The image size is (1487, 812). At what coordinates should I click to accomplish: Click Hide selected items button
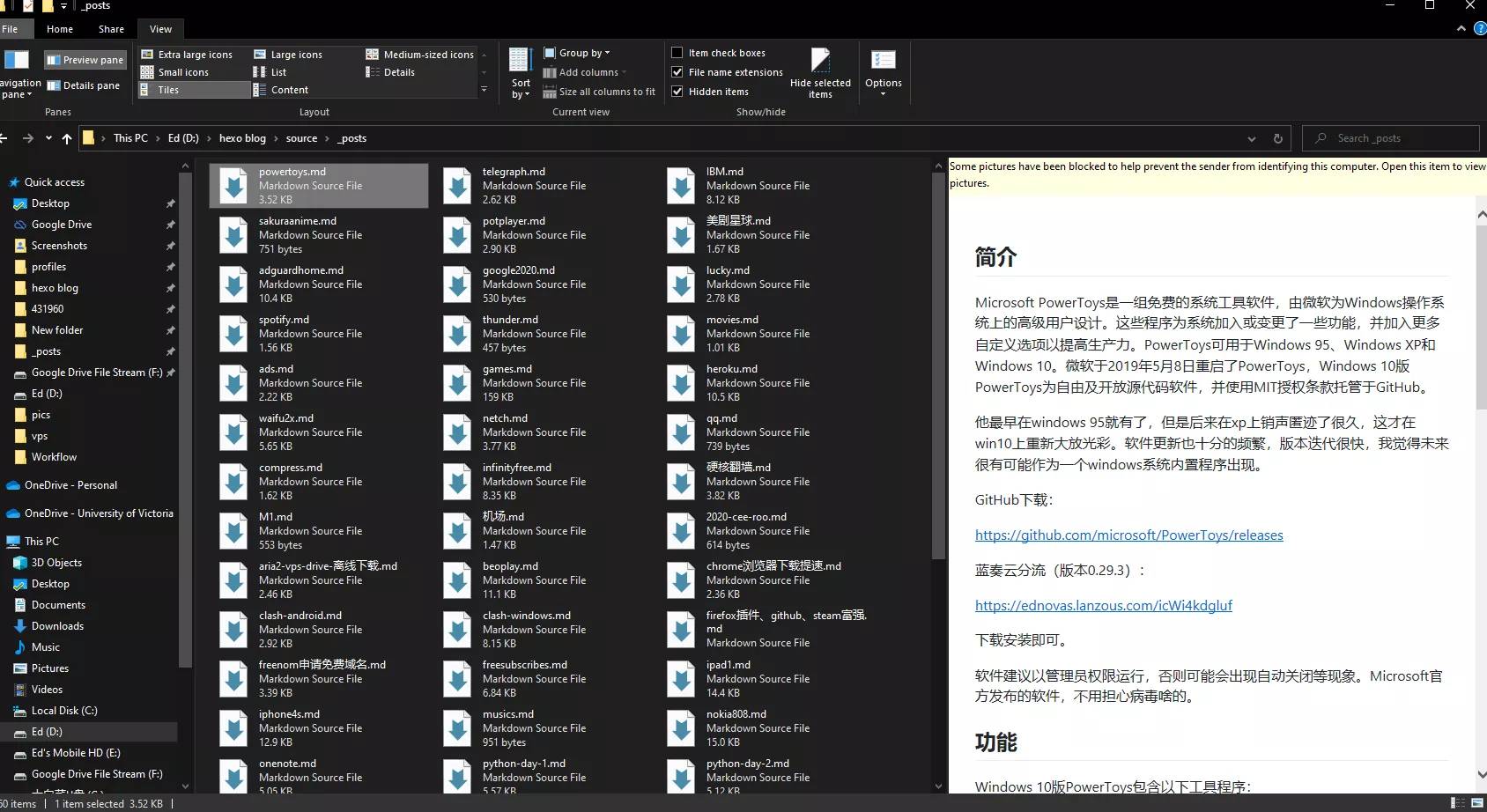[x=820, y=72]
